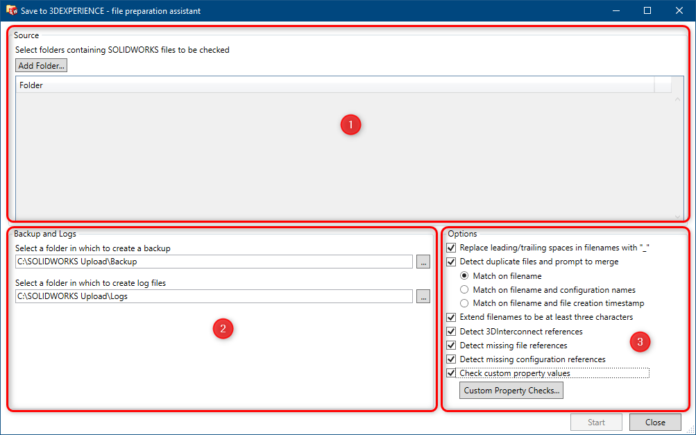Click the 'Select a folder in which to create log files' label
Image resolution: width=696 pixels, height=435 pixels.
tap(91, 283)
